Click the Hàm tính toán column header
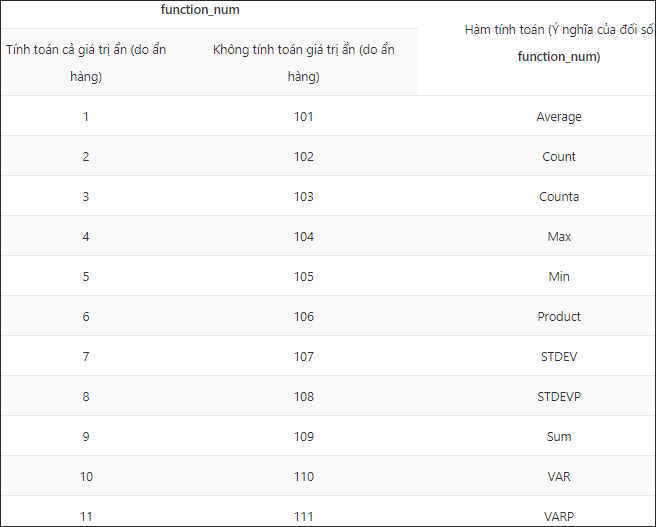The width and height of the screenshot is (656, 527). click(x=558, y=43)
